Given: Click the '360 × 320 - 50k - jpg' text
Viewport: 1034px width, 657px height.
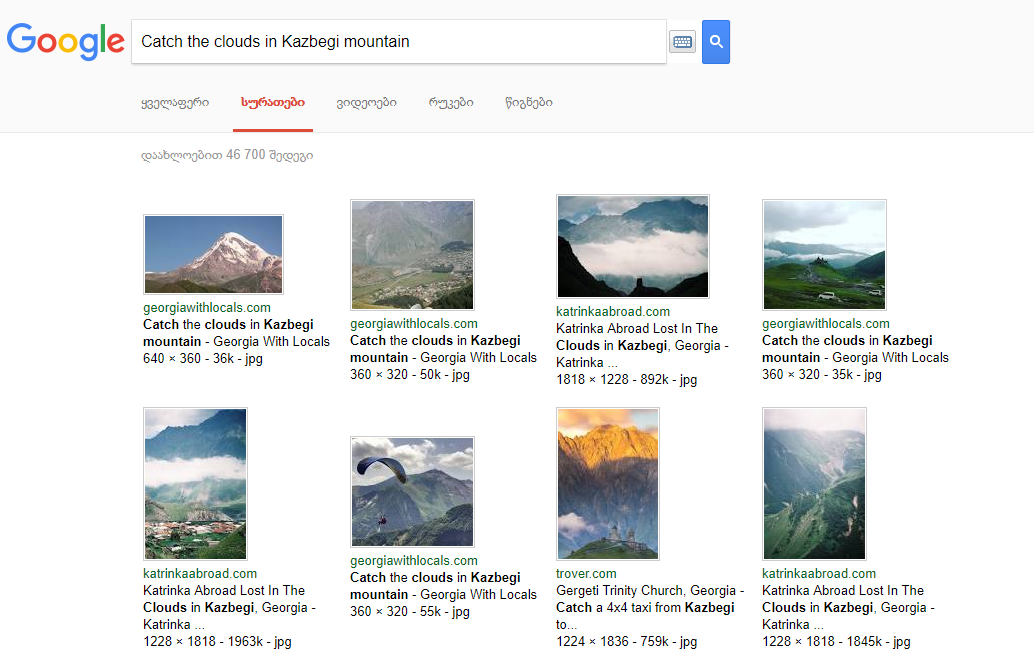Looking at the screenshot, I should (410, 375).
